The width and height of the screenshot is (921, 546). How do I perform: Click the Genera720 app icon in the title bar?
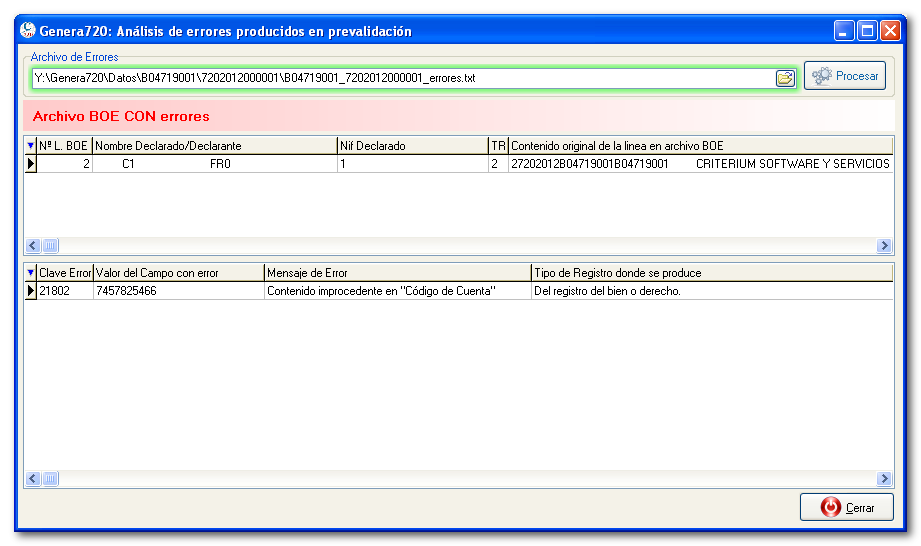(28, 31)
